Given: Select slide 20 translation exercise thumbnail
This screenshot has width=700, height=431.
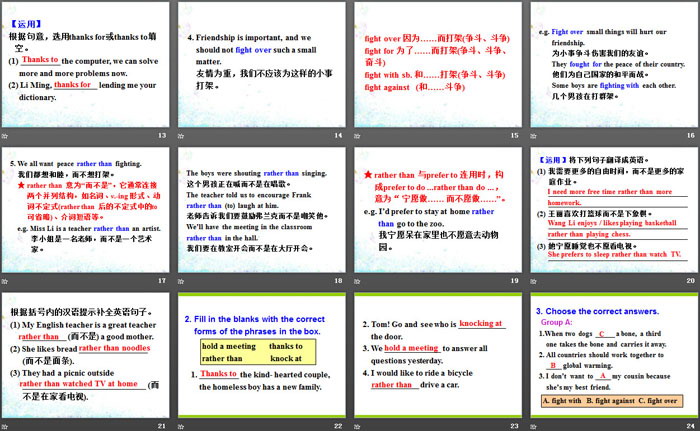Looking at the screenshot, I should click(614, 210).
